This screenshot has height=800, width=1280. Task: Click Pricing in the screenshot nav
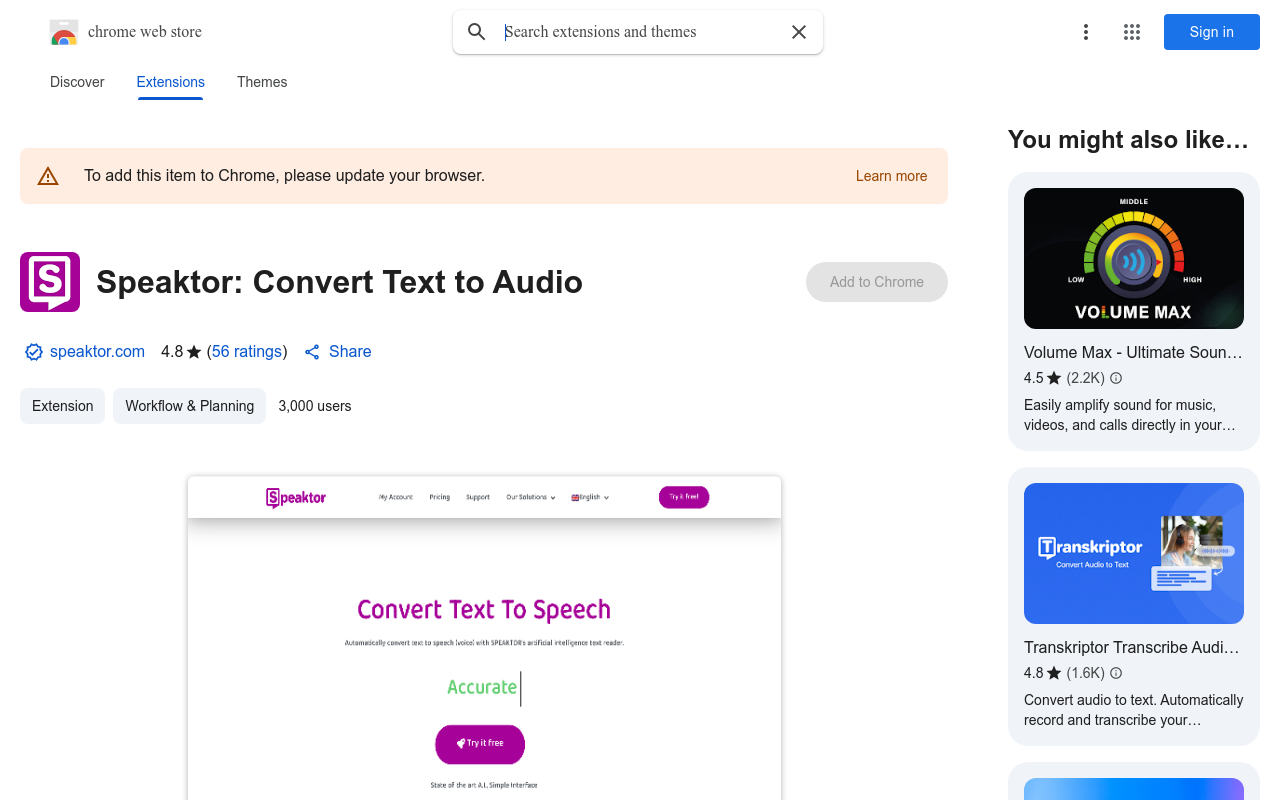point(440,497)
